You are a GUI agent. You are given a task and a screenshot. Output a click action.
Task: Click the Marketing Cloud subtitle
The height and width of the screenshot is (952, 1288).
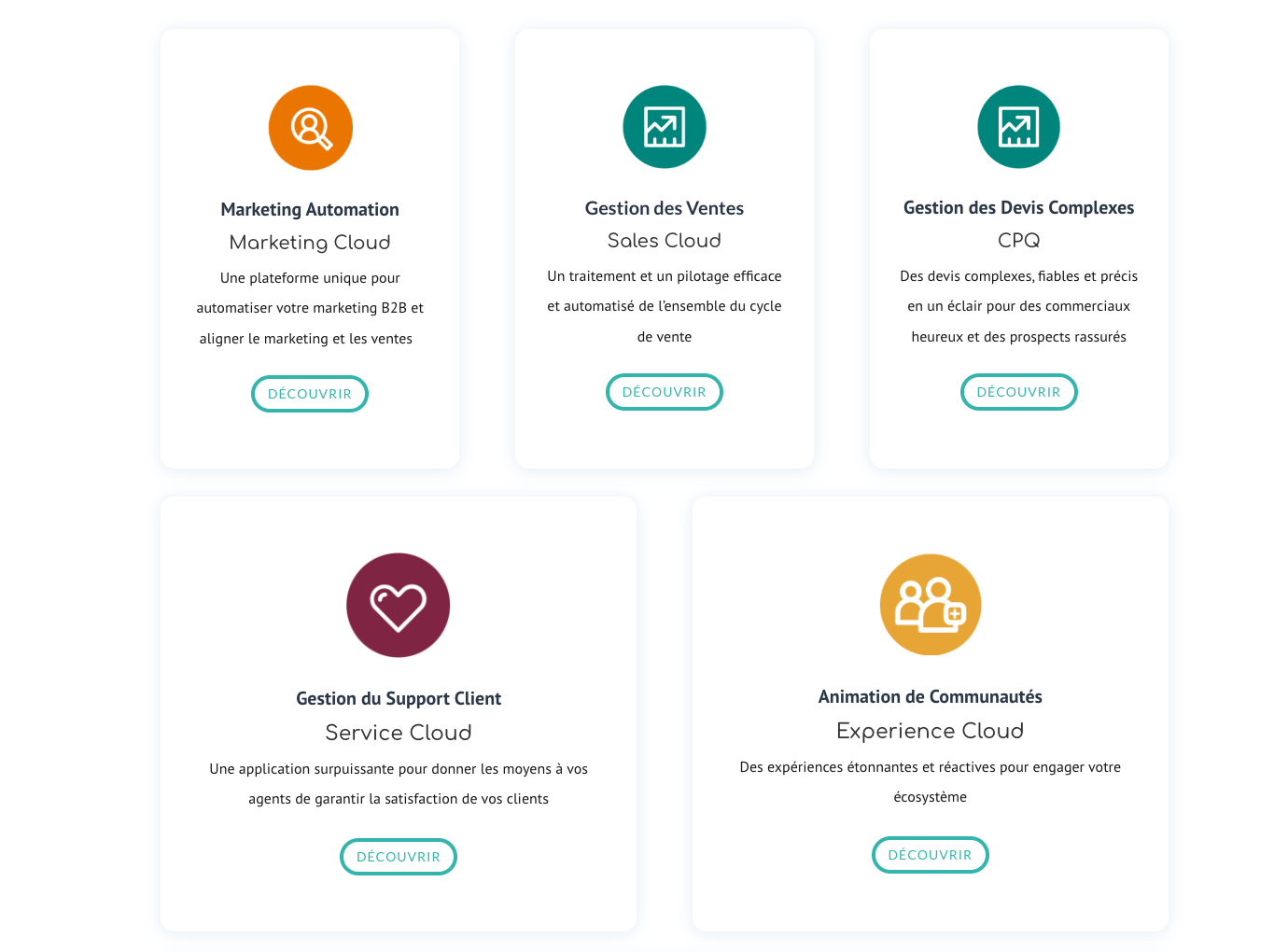point(310,243)
